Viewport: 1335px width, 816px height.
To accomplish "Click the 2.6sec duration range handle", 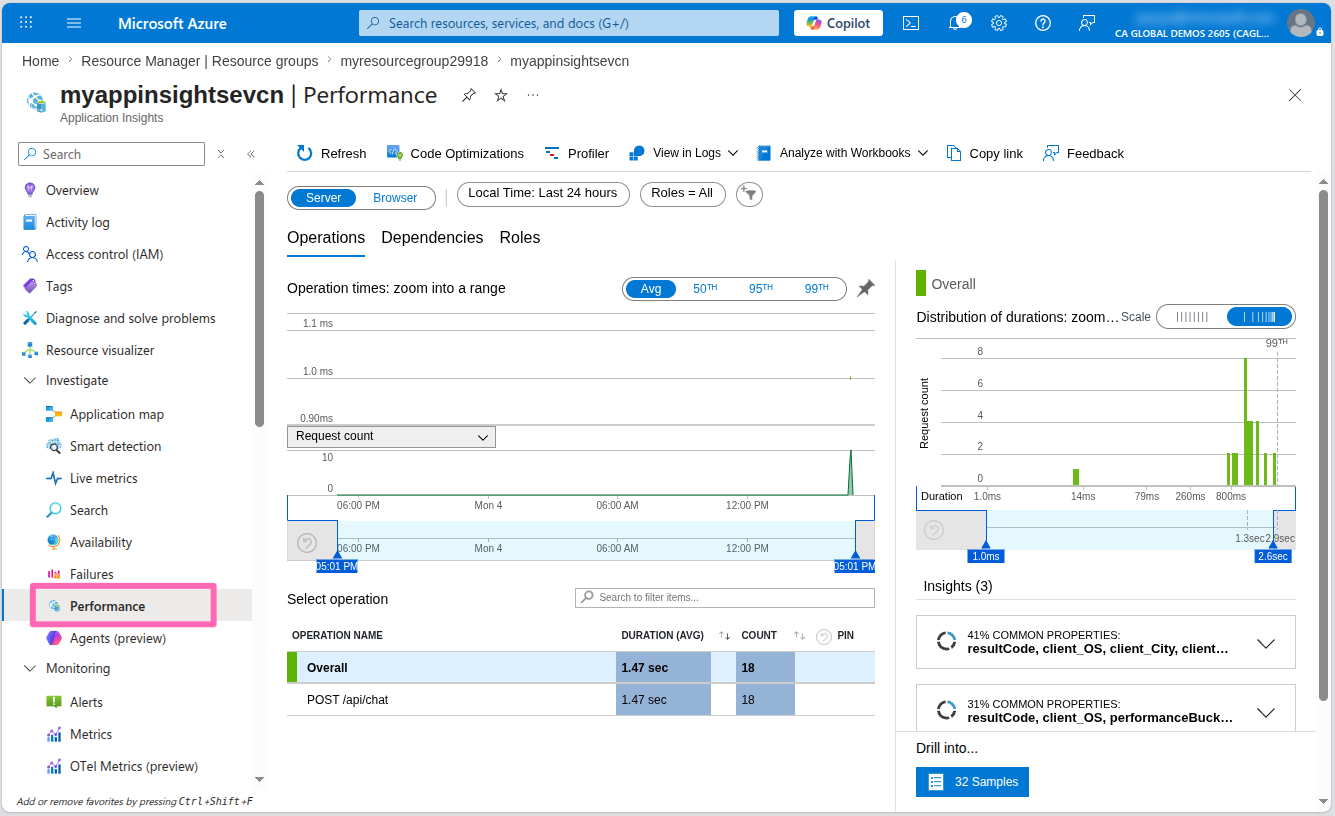I will [x=1273, y=556].
